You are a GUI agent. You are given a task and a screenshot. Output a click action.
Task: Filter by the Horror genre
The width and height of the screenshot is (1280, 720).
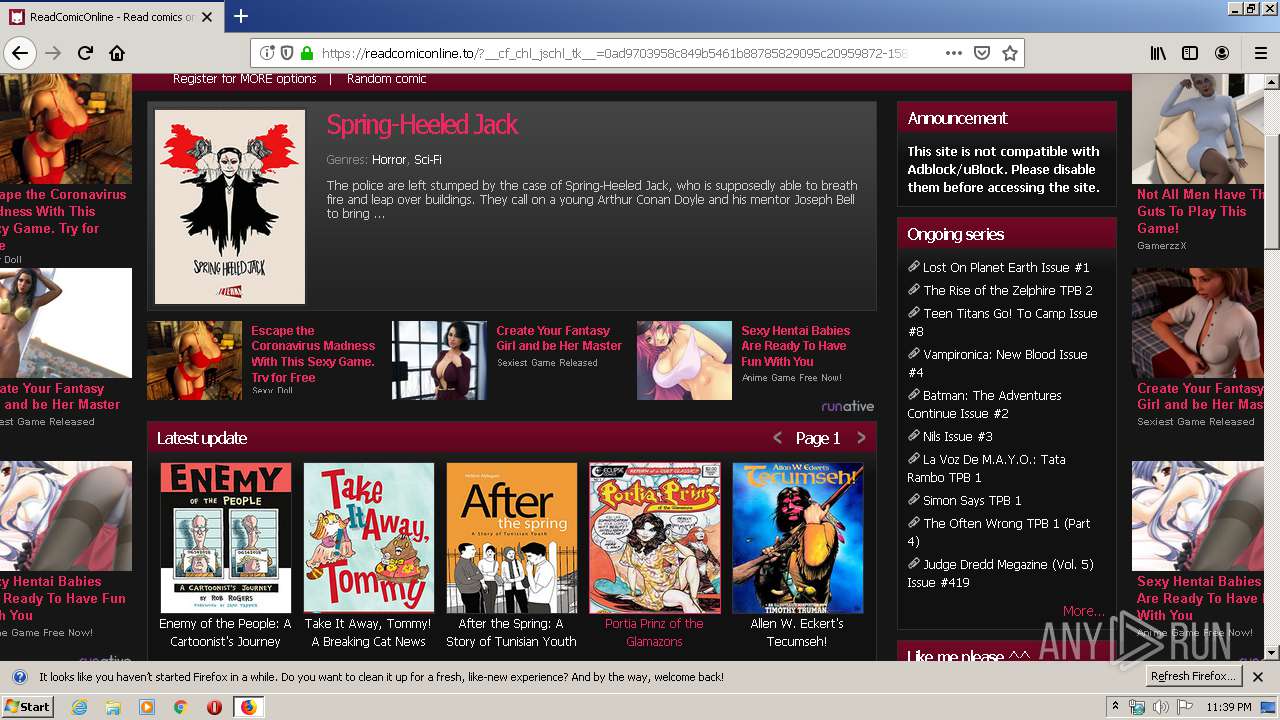(389, 160)
